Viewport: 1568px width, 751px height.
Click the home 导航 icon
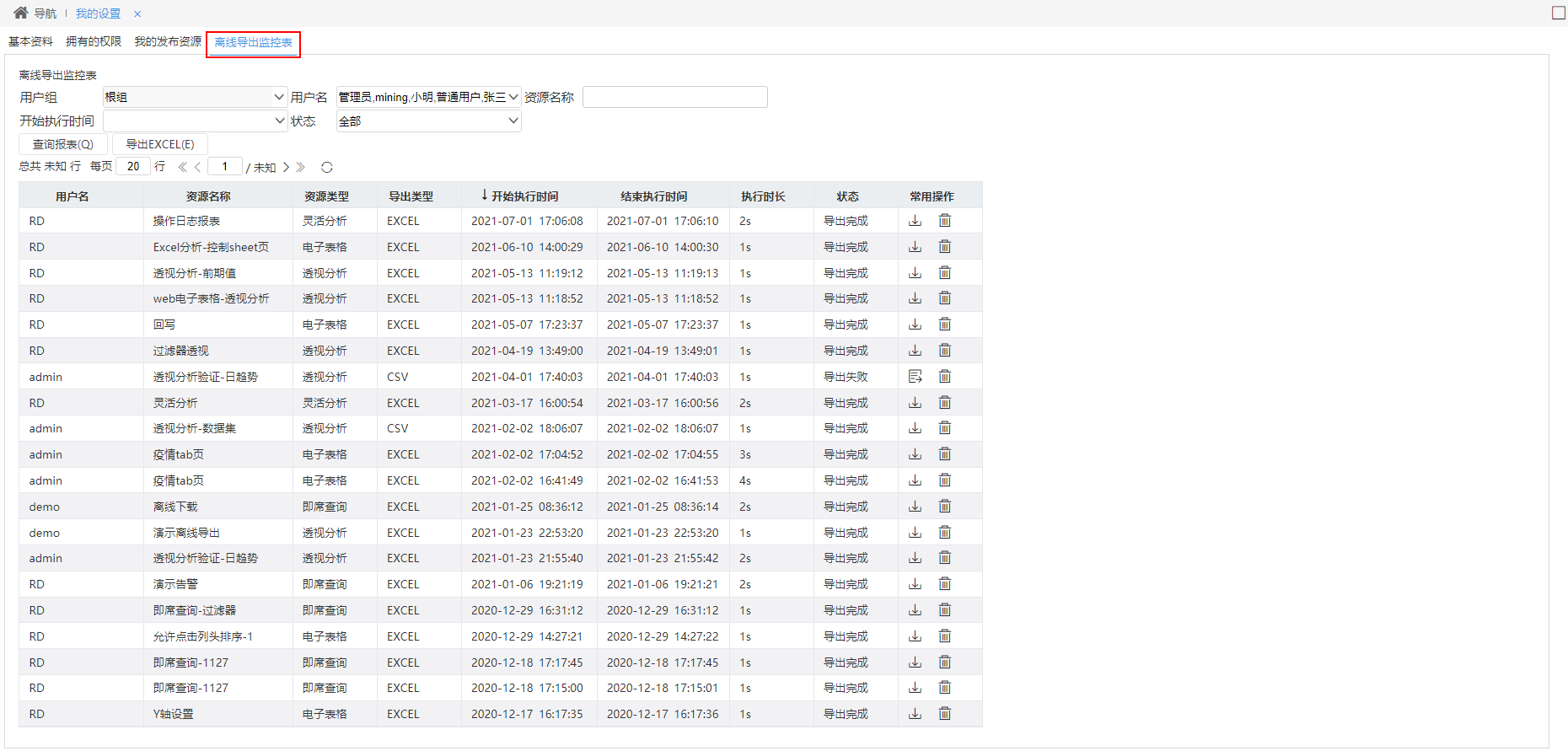pyautogui.click(x=21, y=13)
